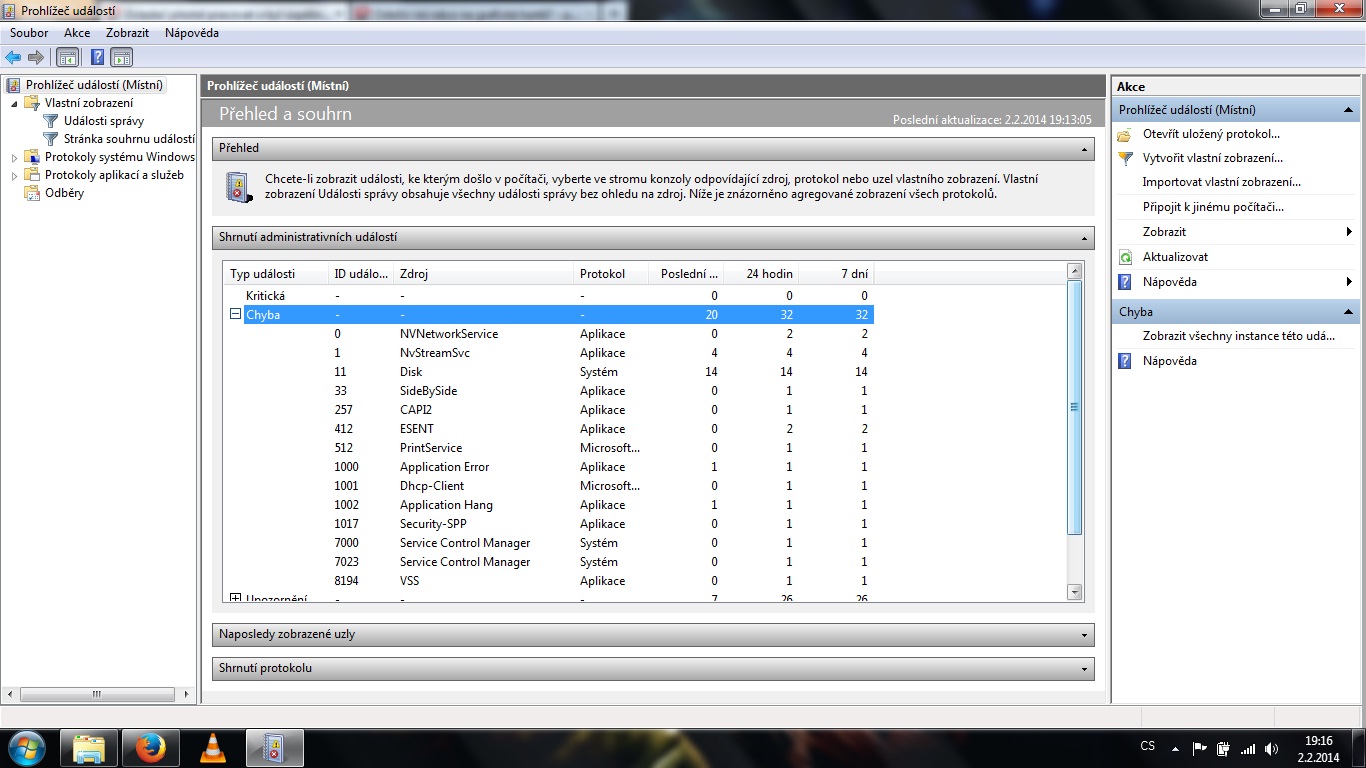This screenshot has width=1366, height=768.
Task: Expand Protokoly systému Windows tree arrow
Action: click(14, 157)
